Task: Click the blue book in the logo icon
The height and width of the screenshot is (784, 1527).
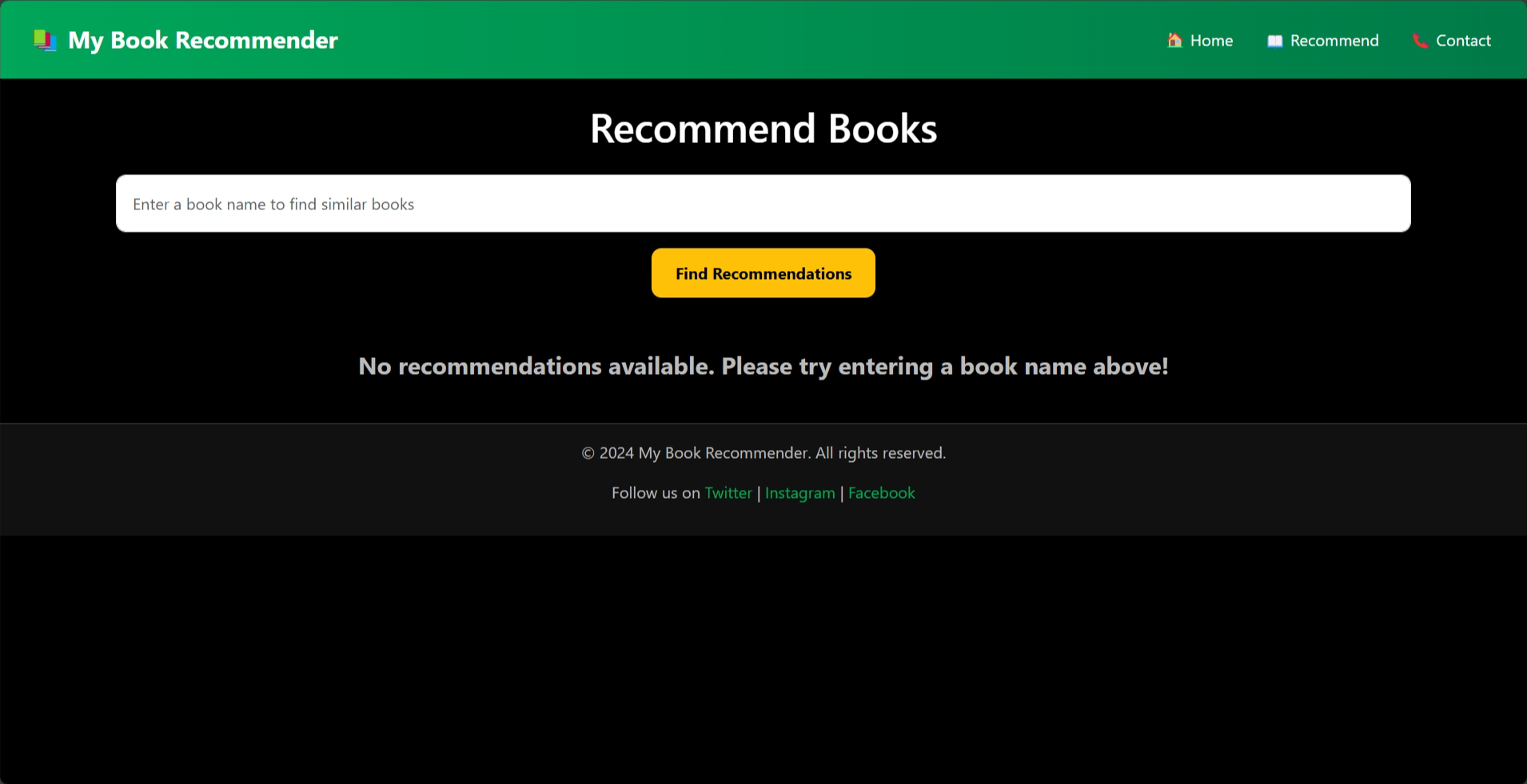Action: [53, 43]
